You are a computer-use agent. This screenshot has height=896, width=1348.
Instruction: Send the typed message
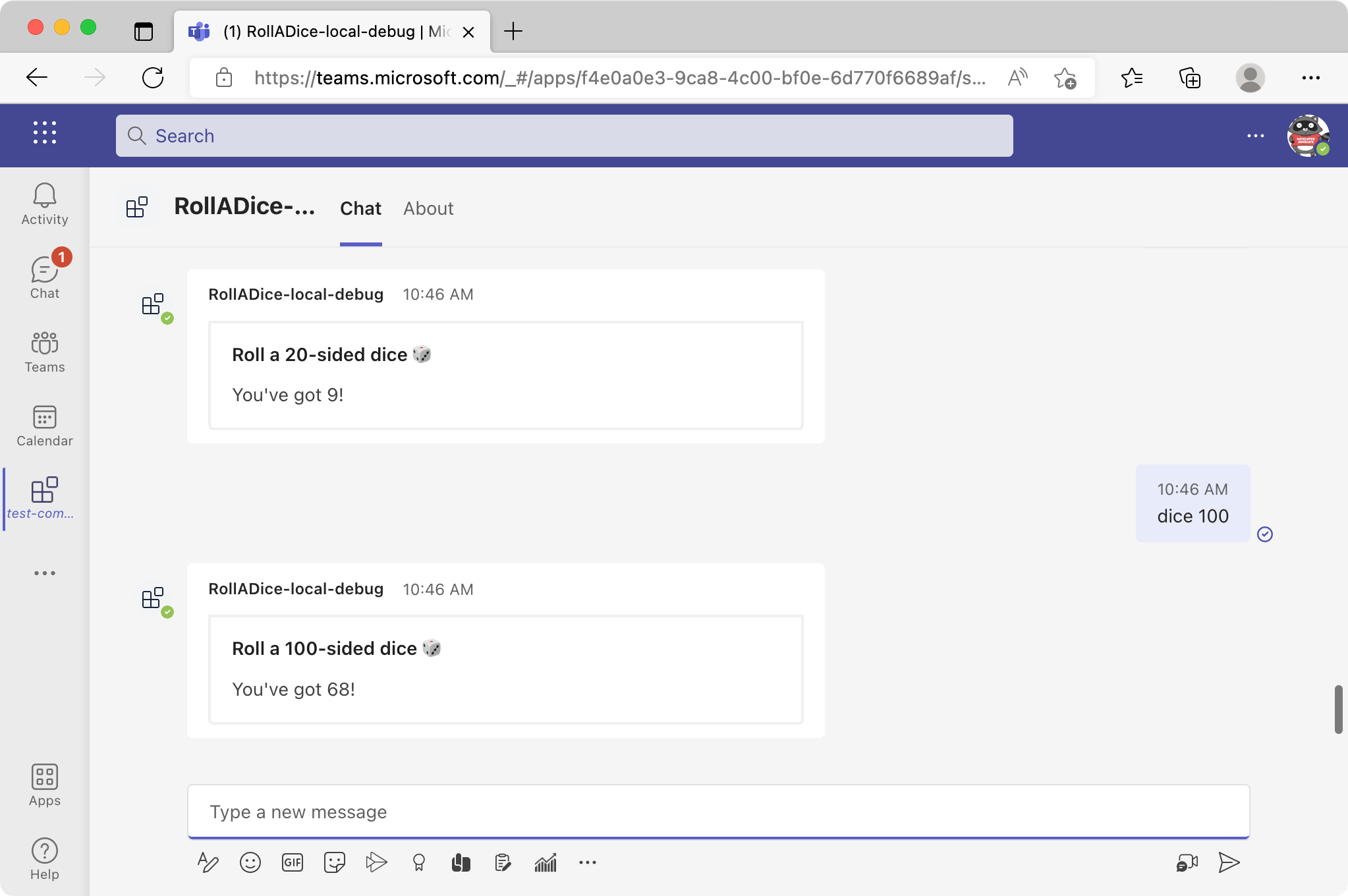coord(1228,862)
